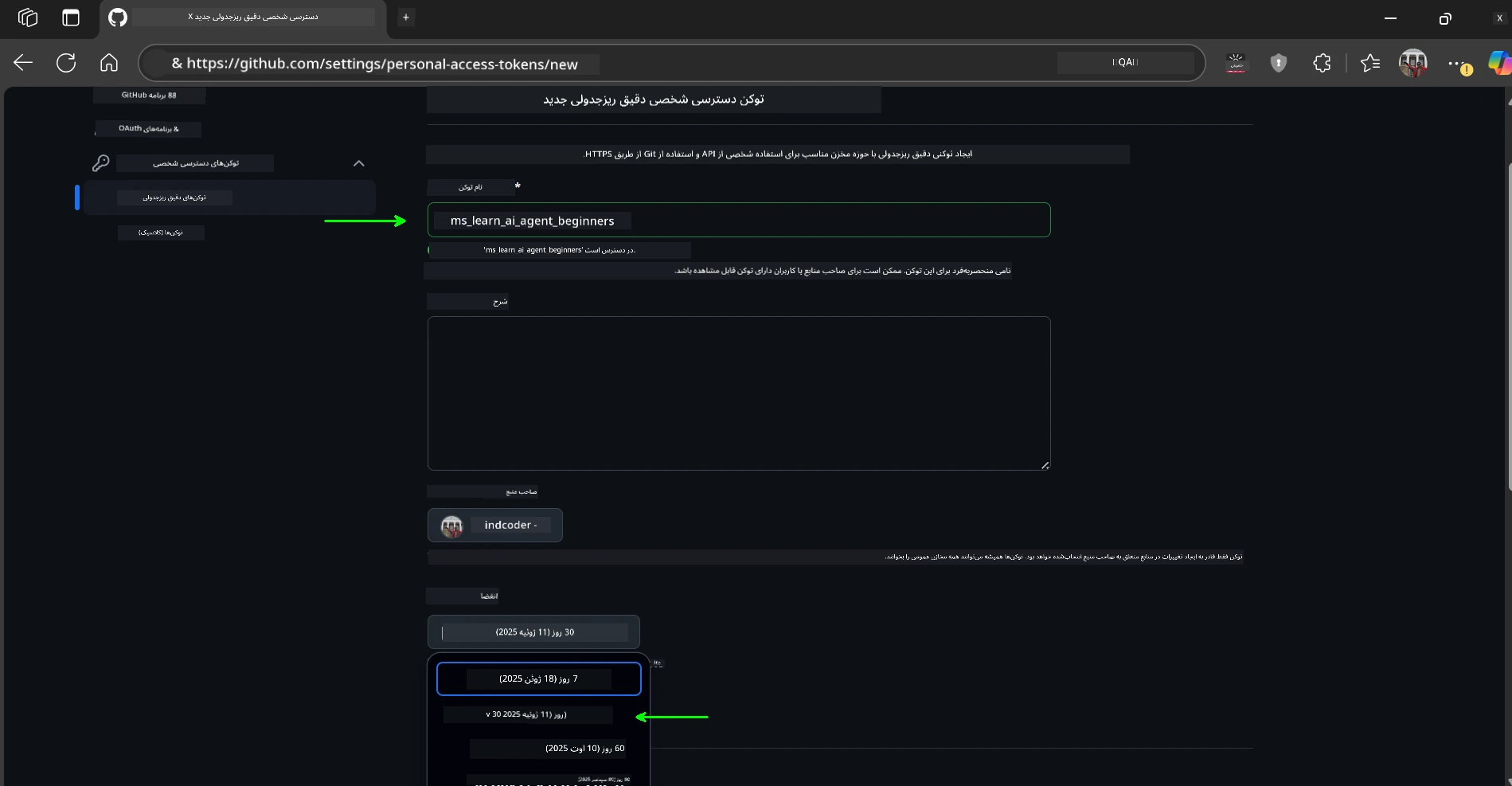This screenshot has width=1512, height=786.
Task: Open the browser profile avatar
Action: pyautogui.click(x=1413, y=63)
